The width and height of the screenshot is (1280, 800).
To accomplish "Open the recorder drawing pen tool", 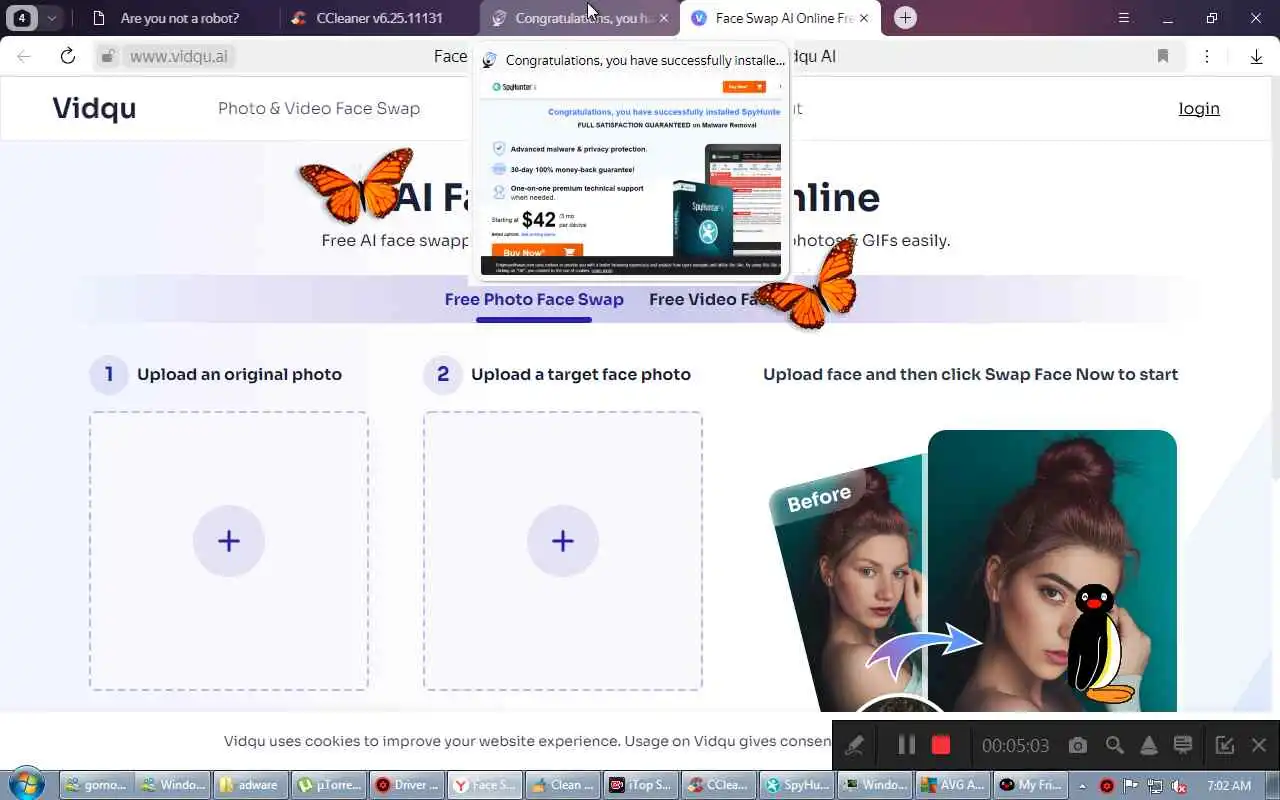I will point(854,745).
